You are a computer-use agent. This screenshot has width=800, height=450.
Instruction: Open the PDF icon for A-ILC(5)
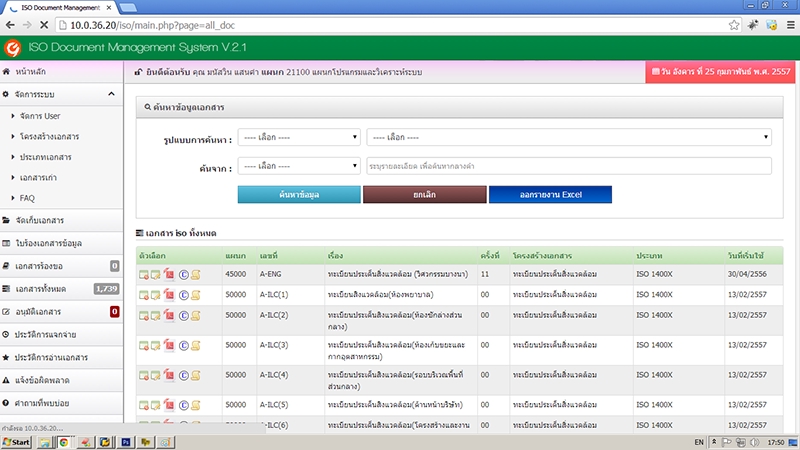[169, 405]
